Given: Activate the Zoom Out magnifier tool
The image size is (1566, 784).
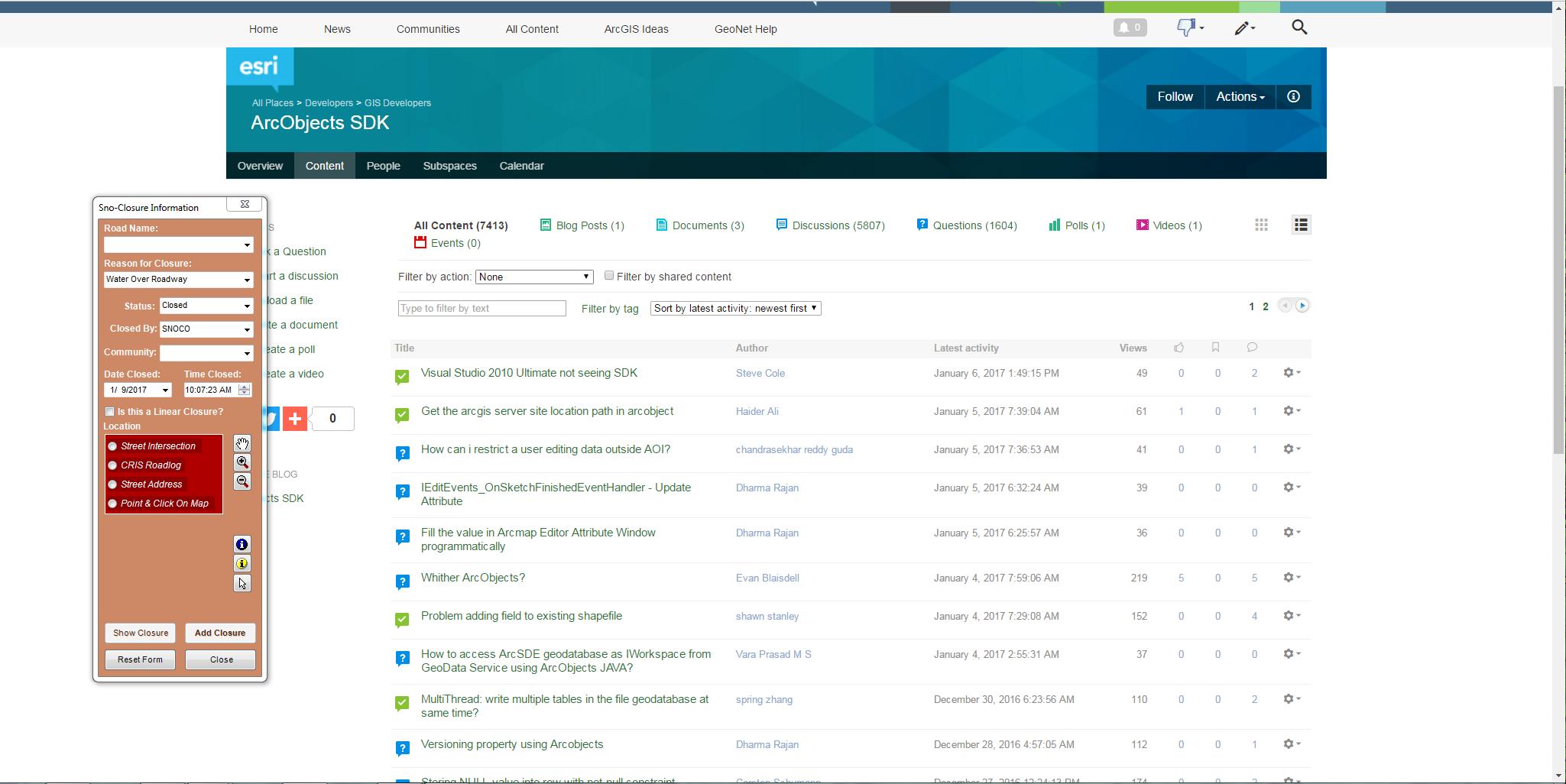Looking at the screenshot, I should (242, 481).
